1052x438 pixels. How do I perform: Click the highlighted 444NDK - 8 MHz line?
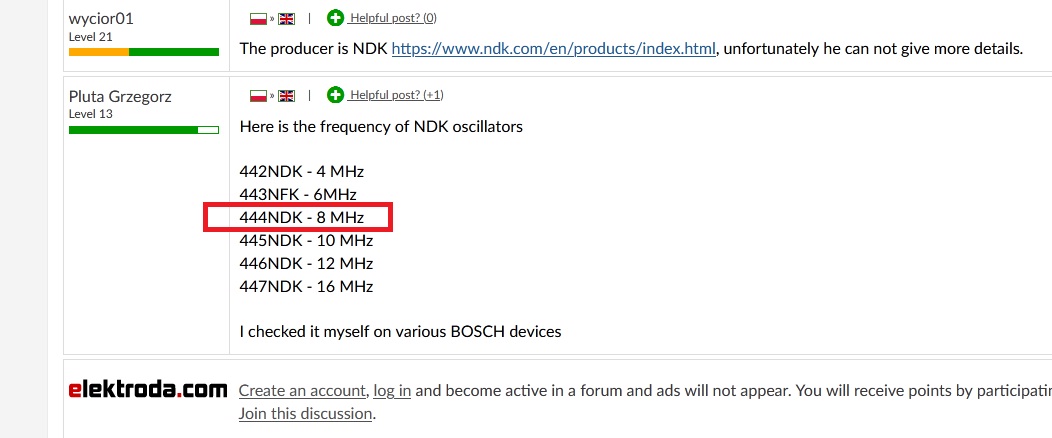click(302, 217)
